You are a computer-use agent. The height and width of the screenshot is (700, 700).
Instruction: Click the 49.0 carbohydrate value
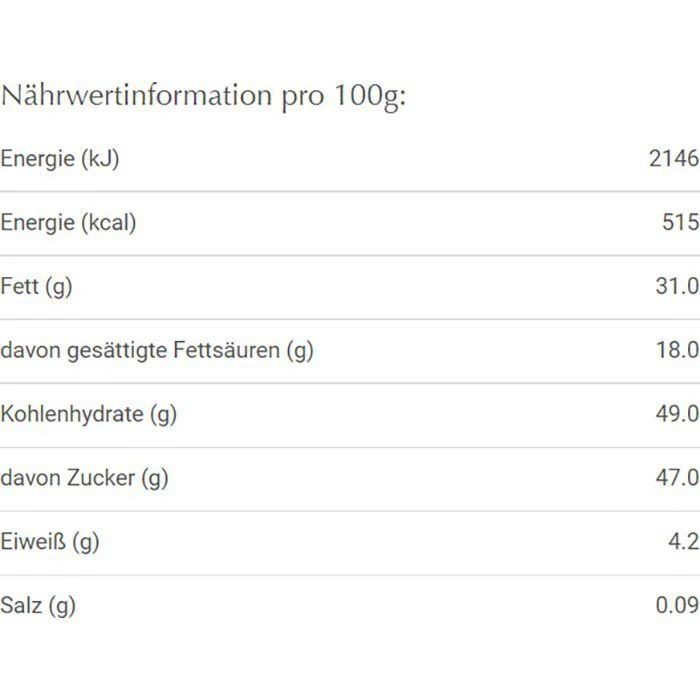pos(677,414)
